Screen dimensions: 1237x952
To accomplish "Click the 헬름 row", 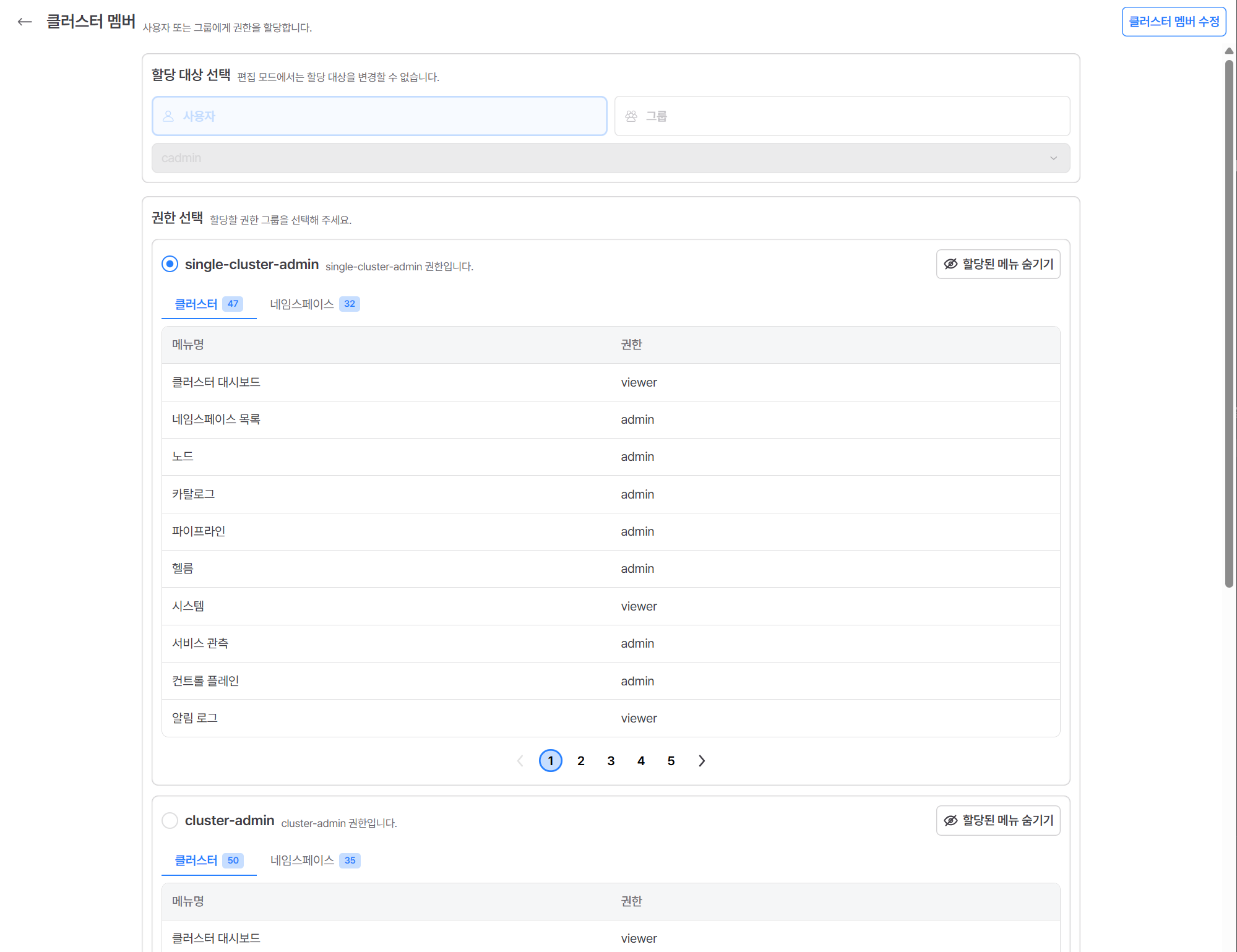I will point(611,569).
